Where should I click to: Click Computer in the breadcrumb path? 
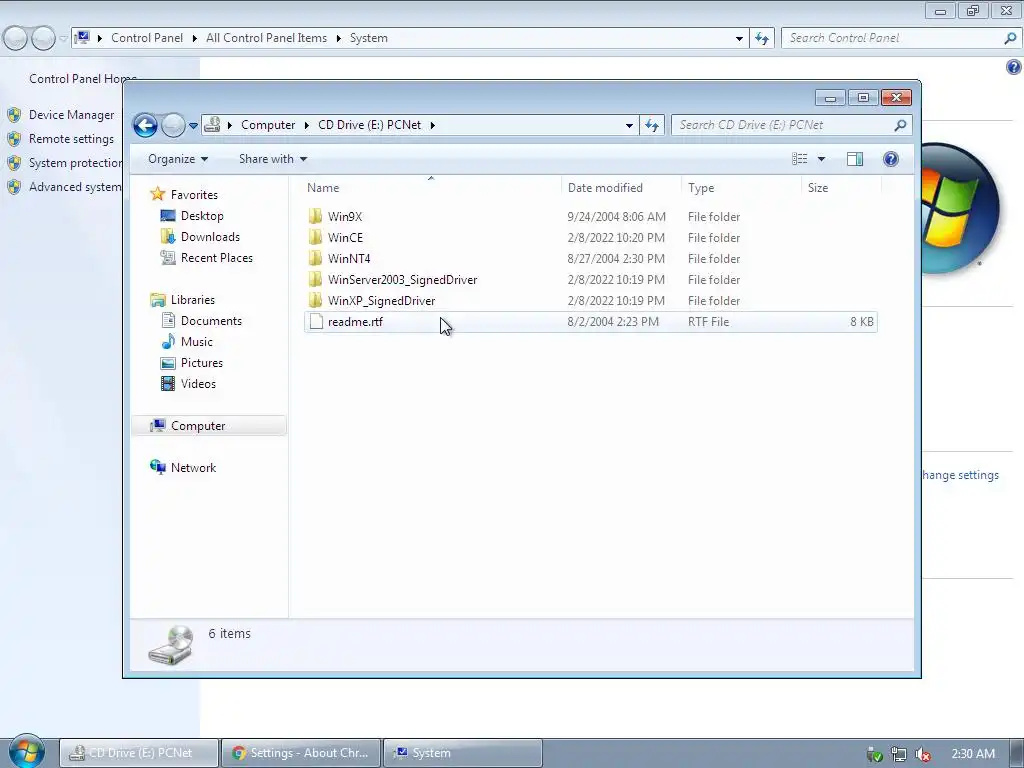(x=268, y=125)
